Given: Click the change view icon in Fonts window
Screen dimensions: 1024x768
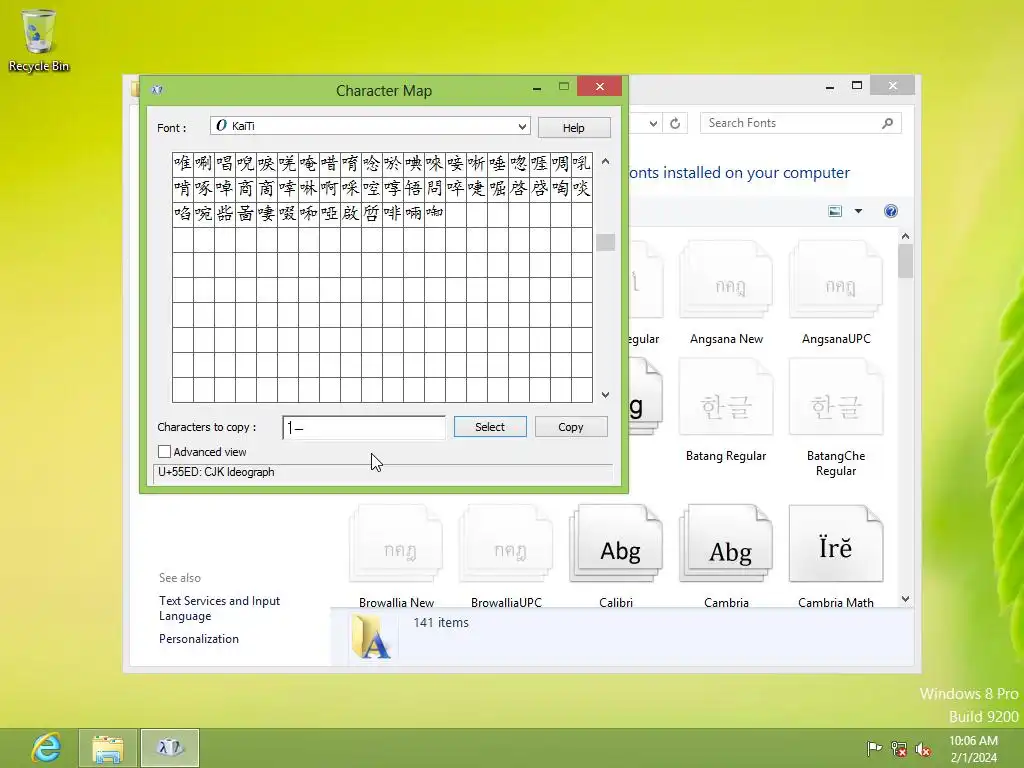Looking at the screenshot, I should point(835,211).
